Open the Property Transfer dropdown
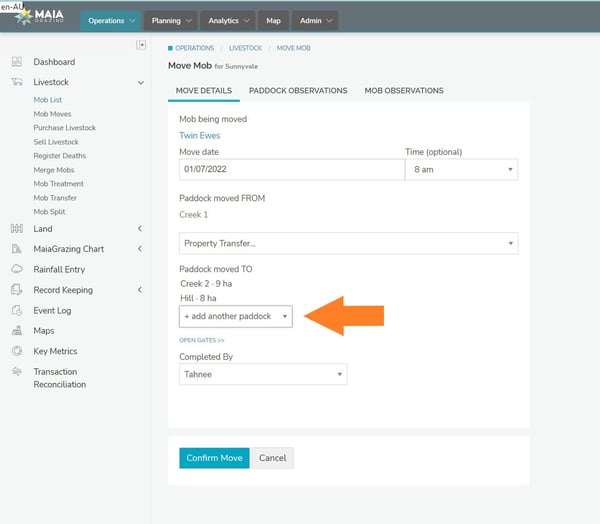Viewport: 600px width, 524px height. [348, 243]
